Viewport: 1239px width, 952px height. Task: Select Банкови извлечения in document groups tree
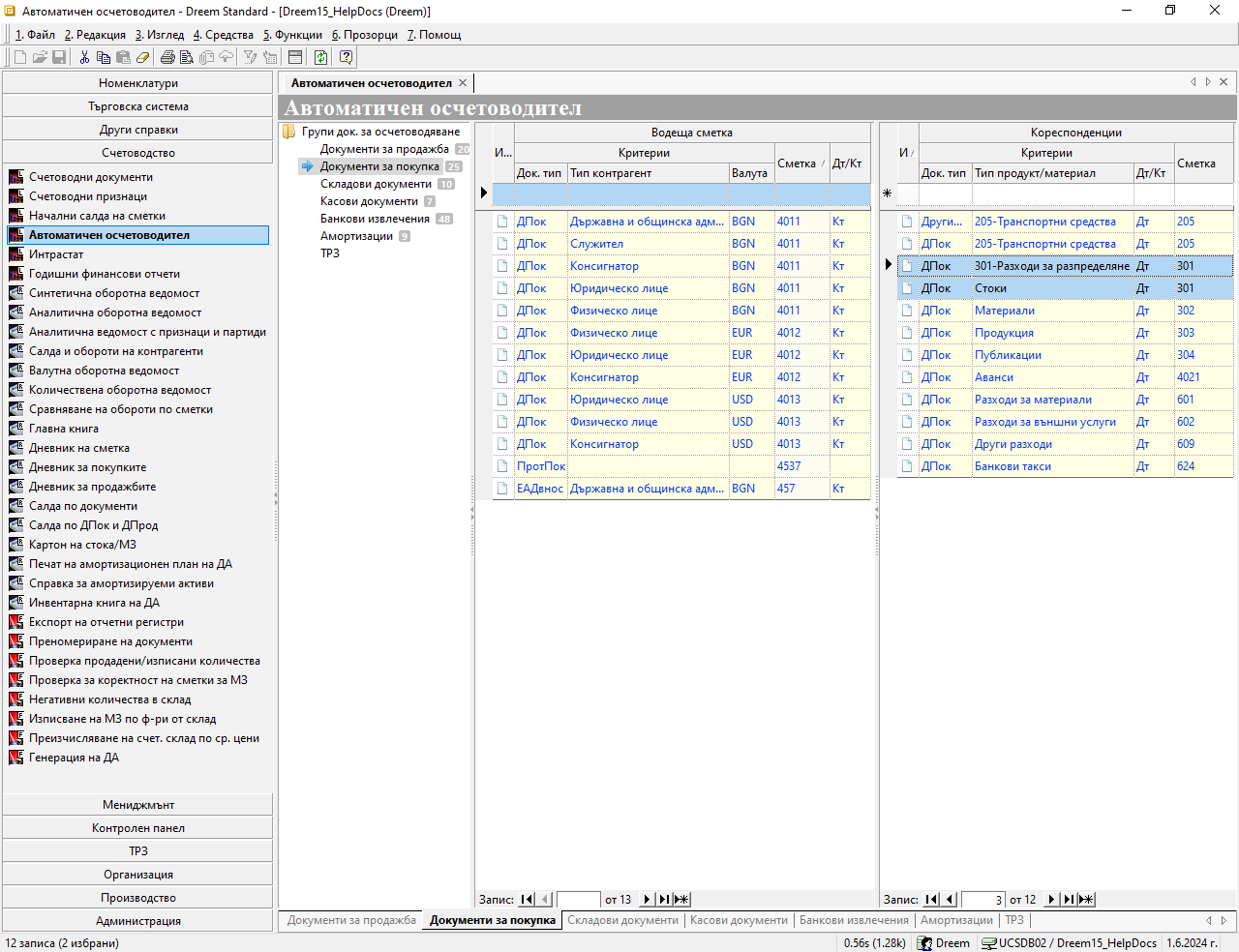[x=375, y=219]
